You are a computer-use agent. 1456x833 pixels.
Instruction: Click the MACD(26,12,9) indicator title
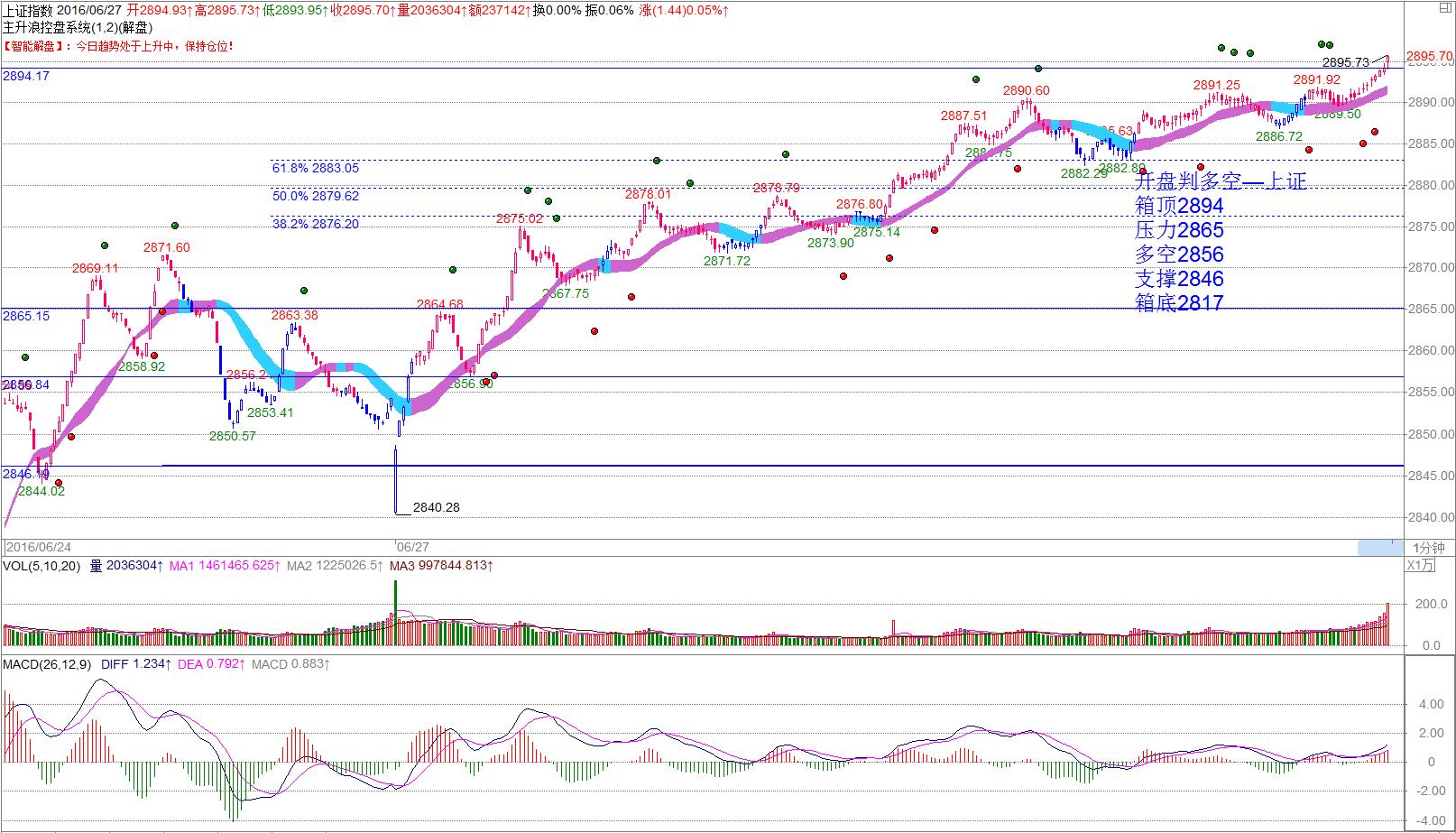(47, 664)
